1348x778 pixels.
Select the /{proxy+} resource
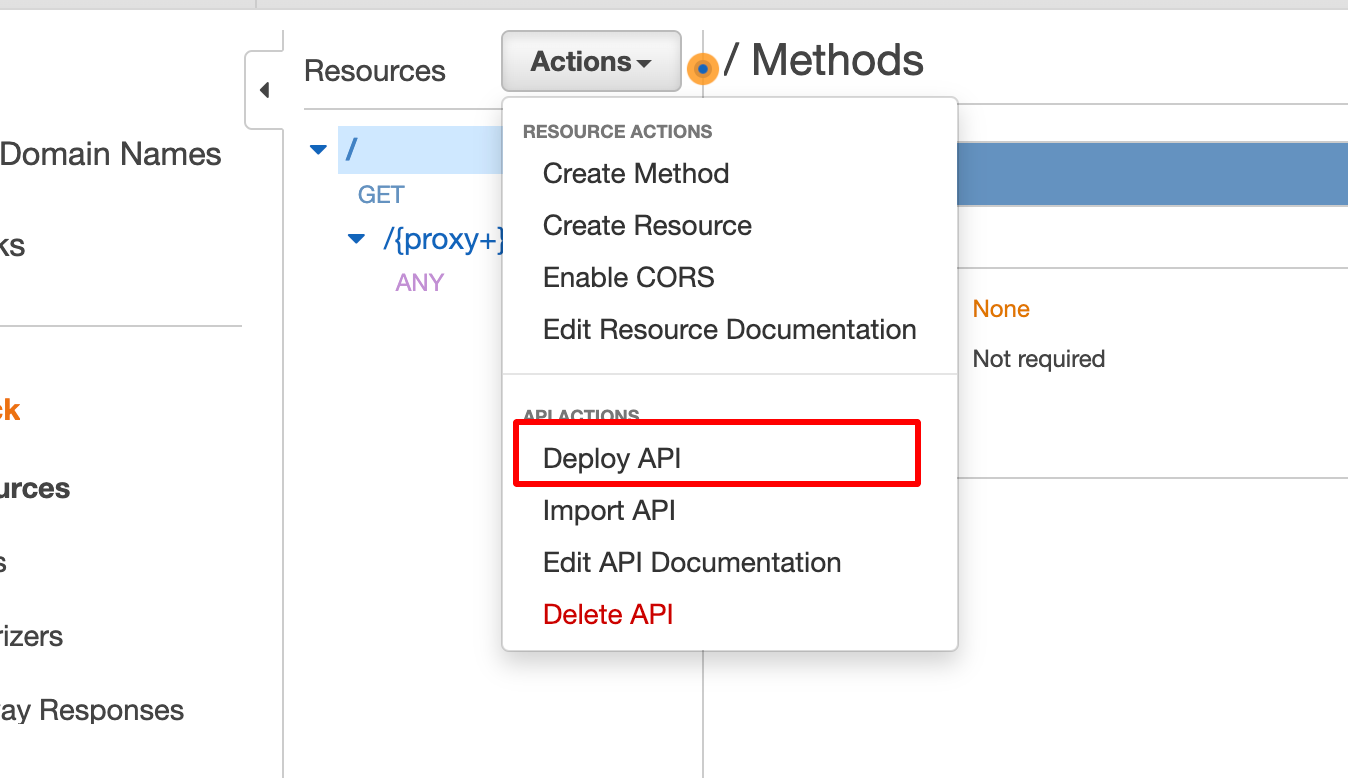443,240
